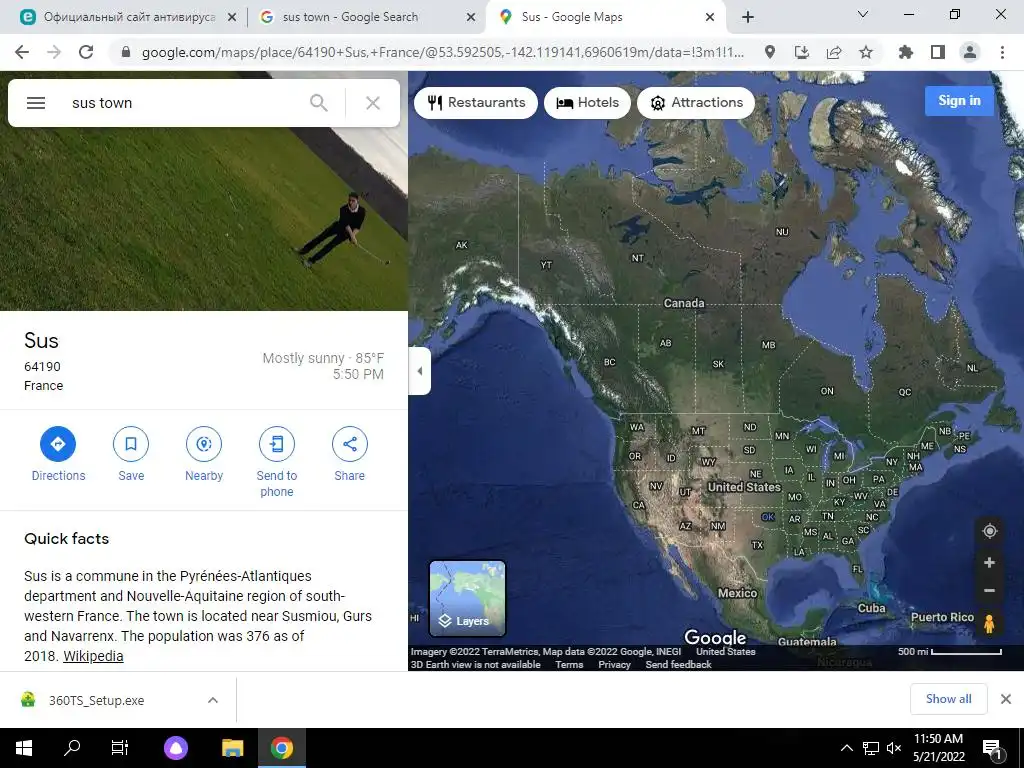Open the Layers map switcher

(x=467, y=598)
